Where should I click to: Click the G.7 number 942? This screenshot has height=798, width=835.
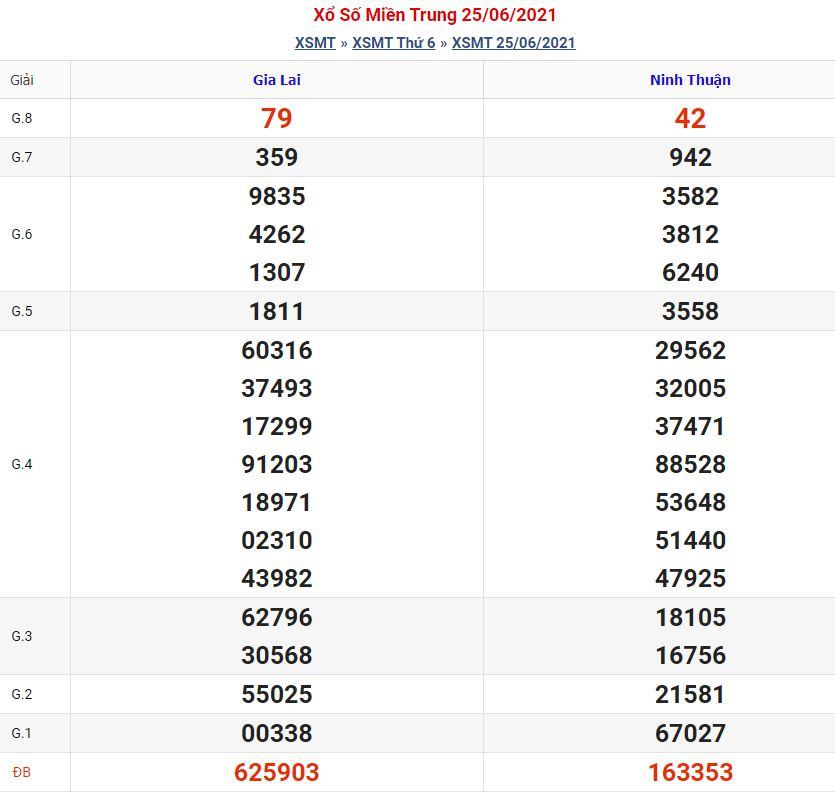click(690, 157)
